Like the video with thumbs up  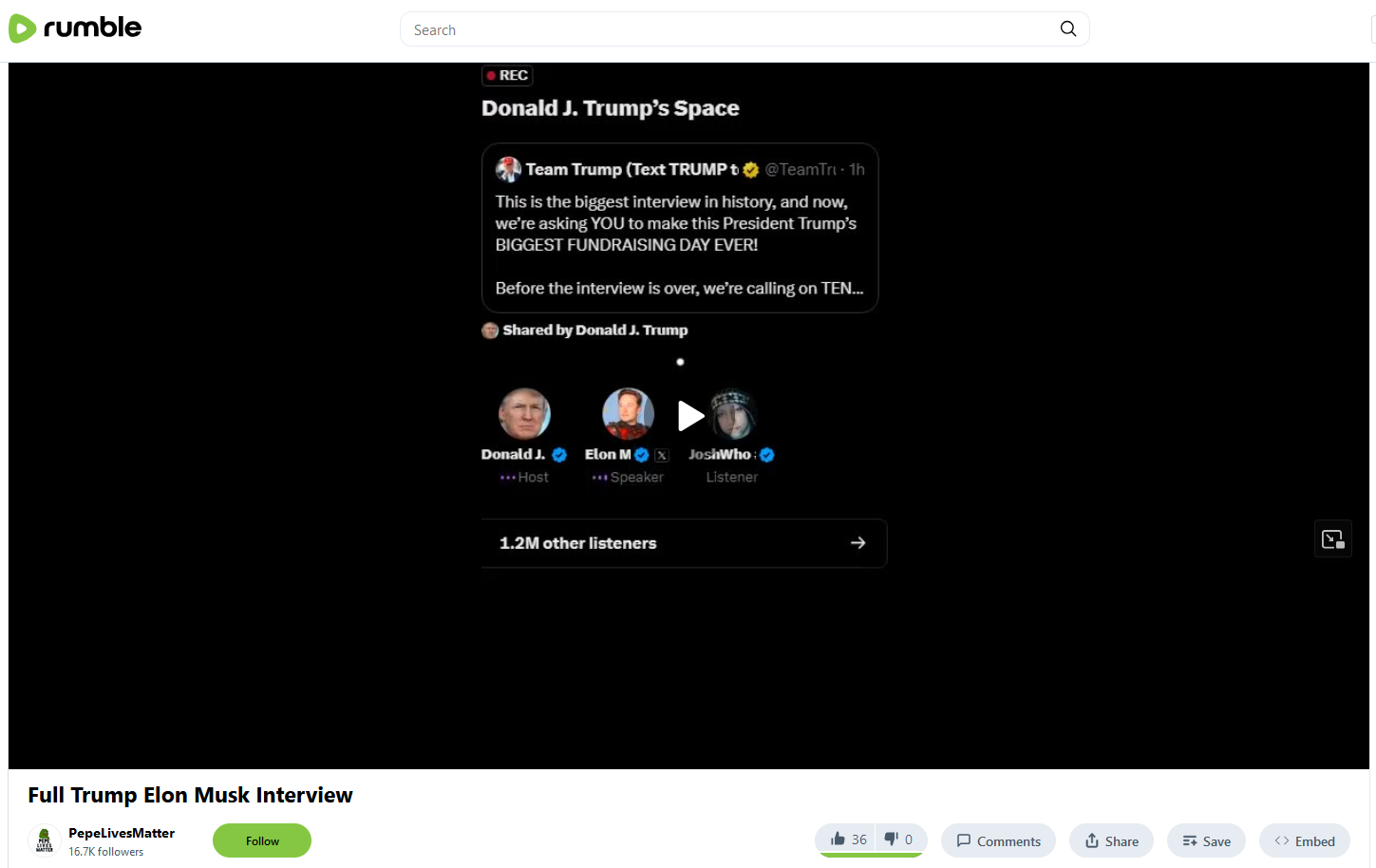click(848, 840)
